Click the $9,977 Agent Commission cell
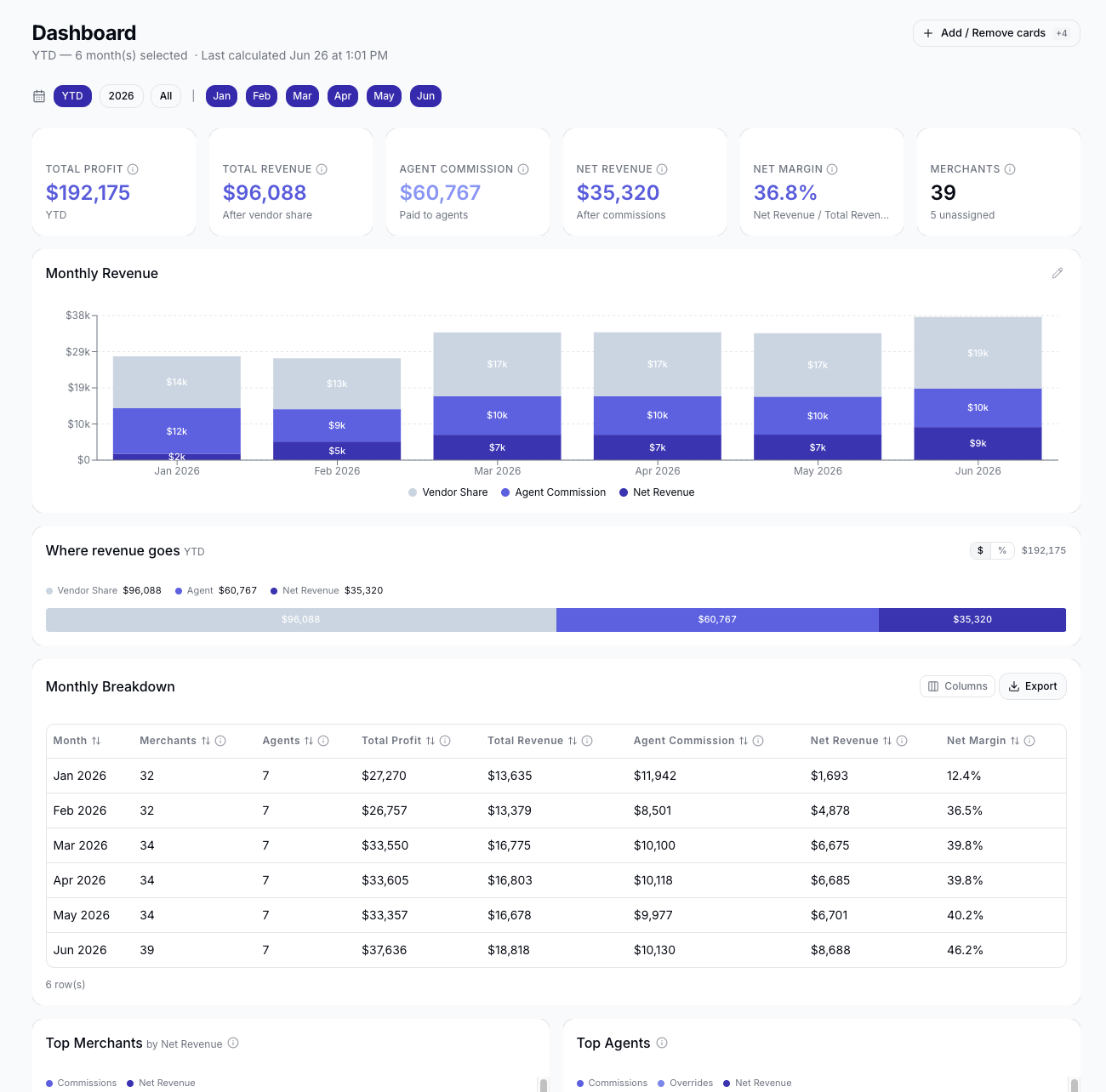 pos(653,915)
